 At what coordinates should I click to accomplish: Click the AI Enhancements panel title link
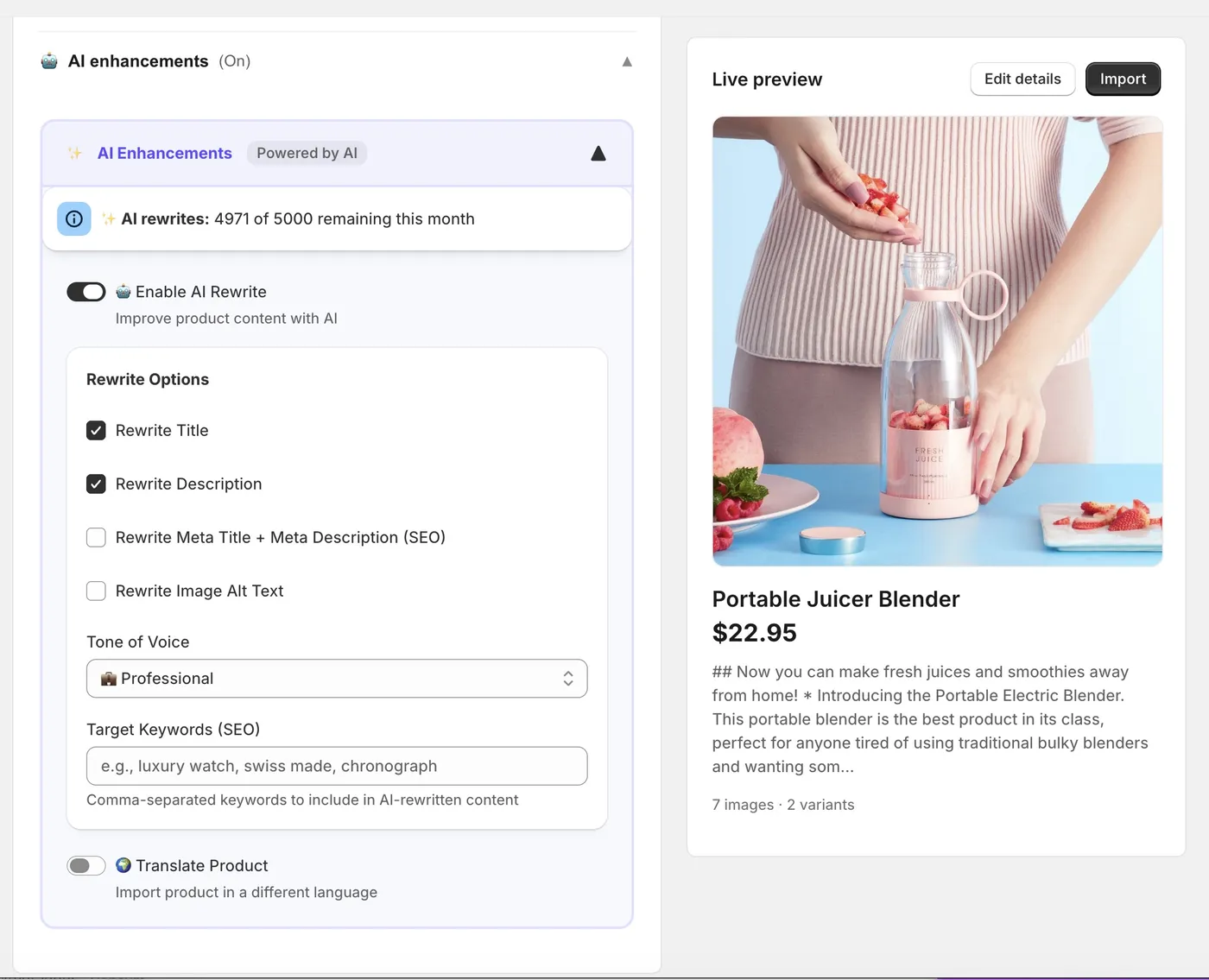point(165,153)
